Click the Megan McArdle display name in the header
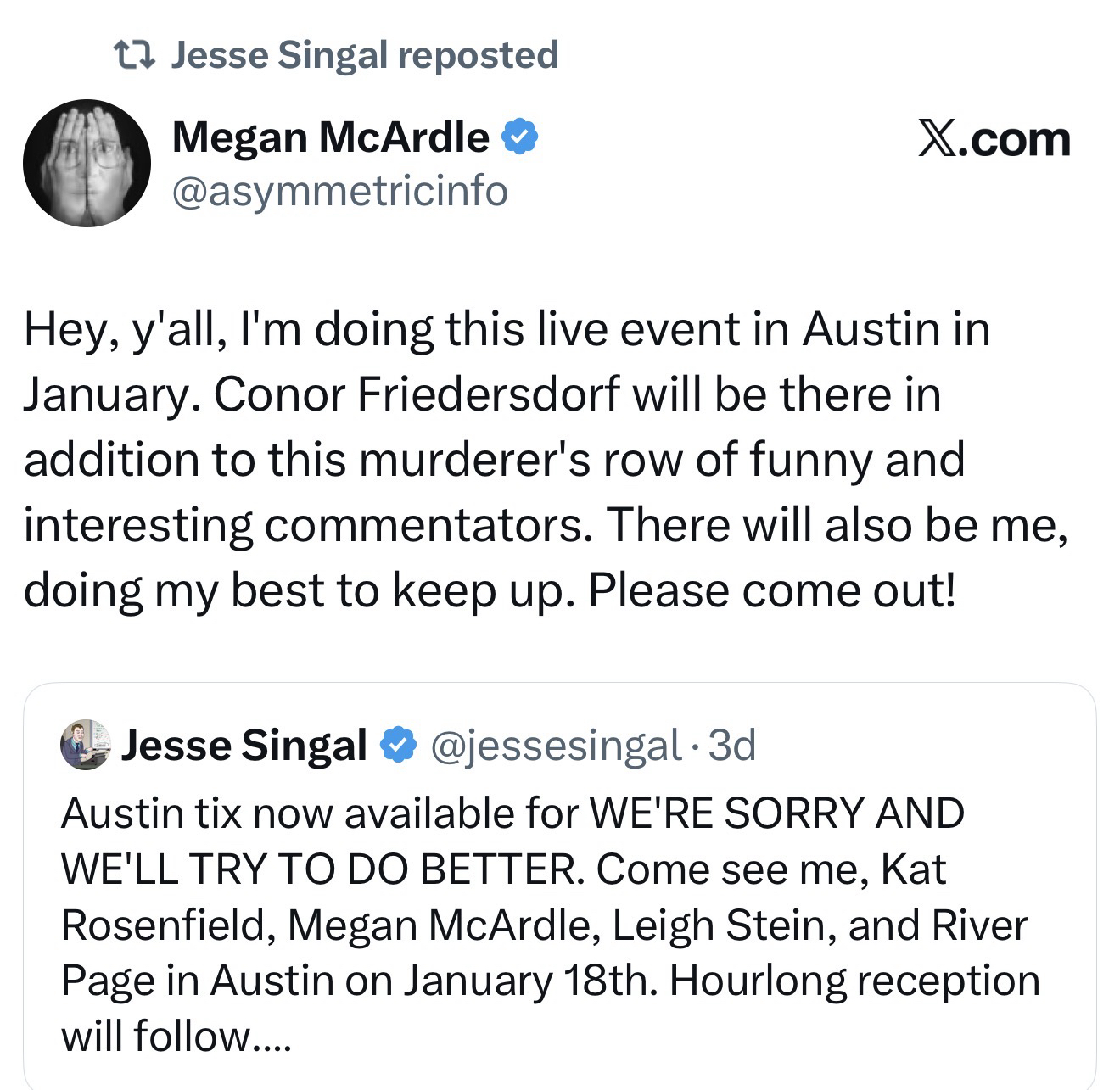Image resolution: width=1120 pixels, height=1090 pixels. point(330,137)
